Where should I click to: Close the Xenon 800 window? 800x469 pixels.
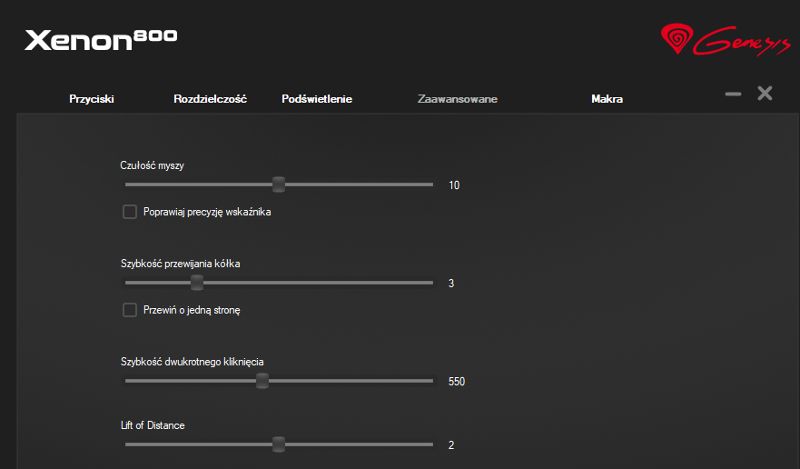(x=765, y=93)
